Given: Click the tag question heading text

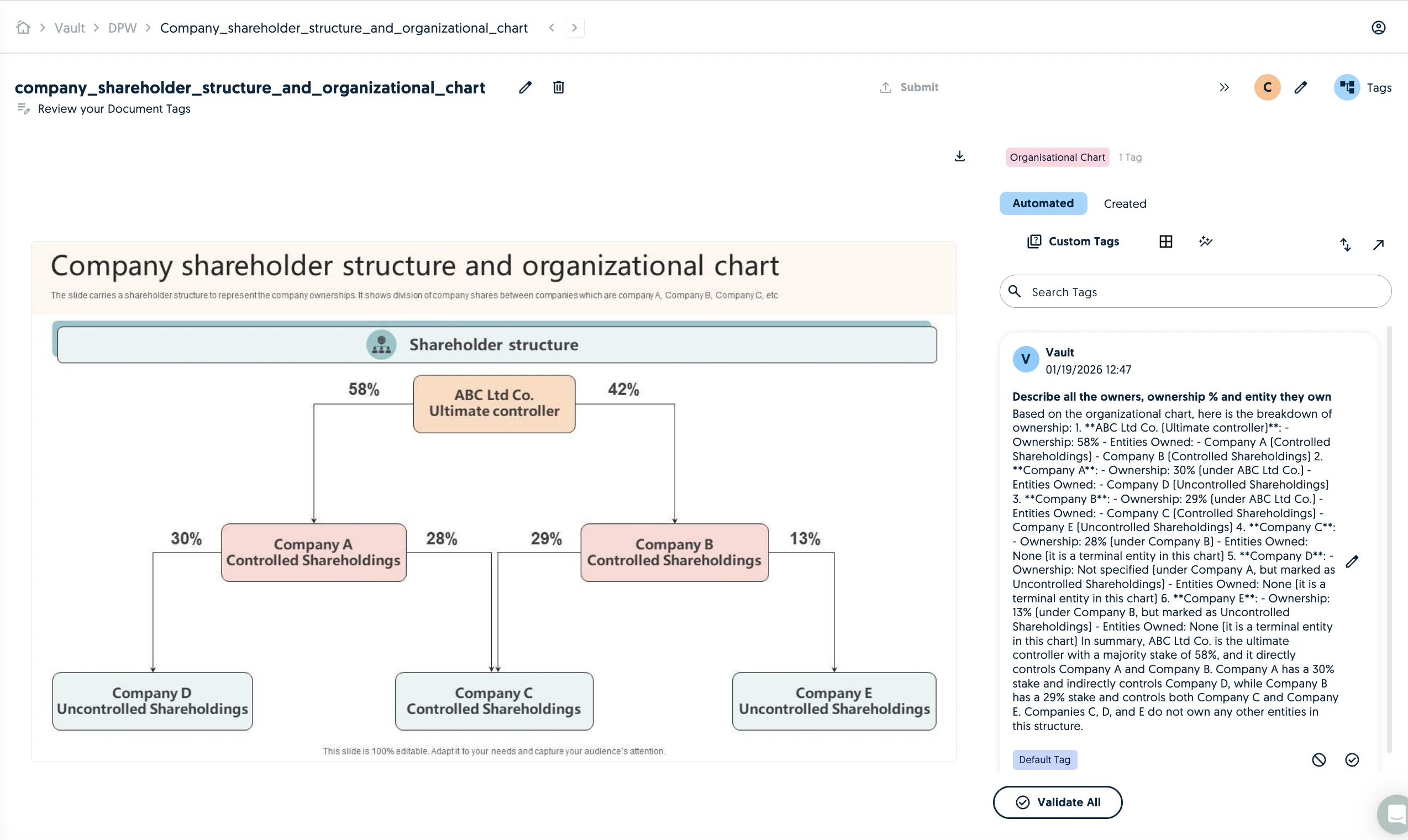Looking at the screenshot, I should point(1171,396).
